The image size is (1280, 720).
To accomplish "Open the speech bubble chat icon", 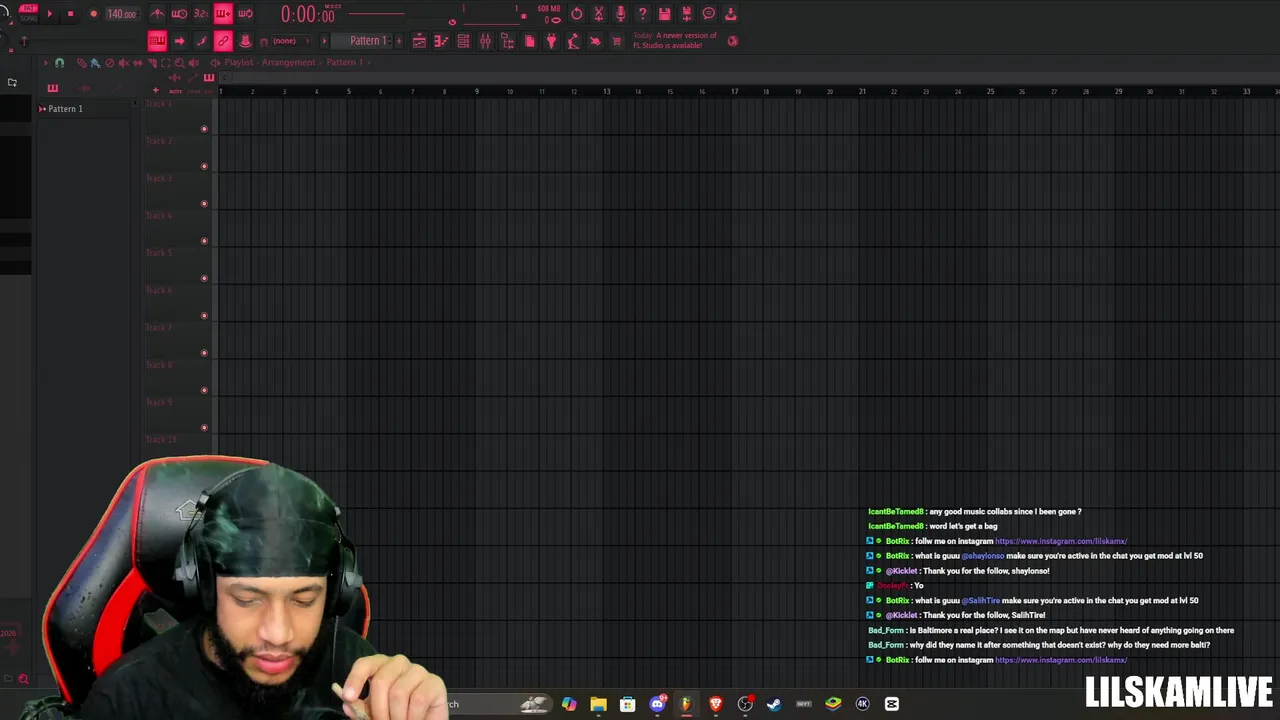I will click(x=708, y=14).
